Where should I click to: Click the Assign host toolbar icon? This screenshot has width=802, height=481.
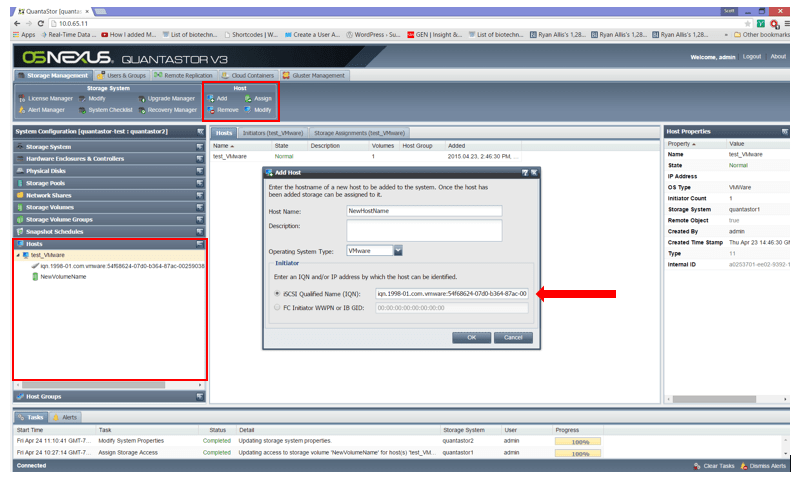point(256,98)
